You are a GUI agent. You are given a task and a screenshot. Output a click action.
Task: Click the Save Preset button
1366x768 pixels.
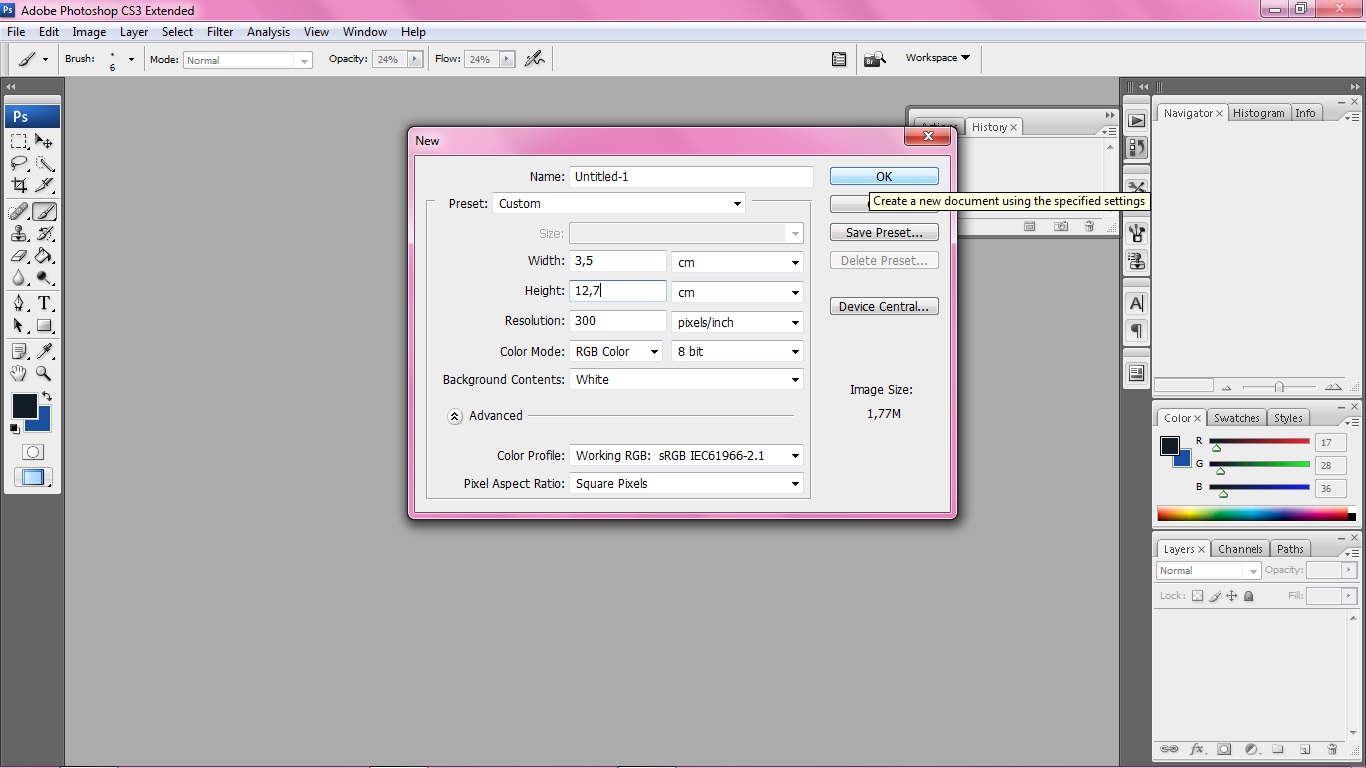click(x=884, y=232)
